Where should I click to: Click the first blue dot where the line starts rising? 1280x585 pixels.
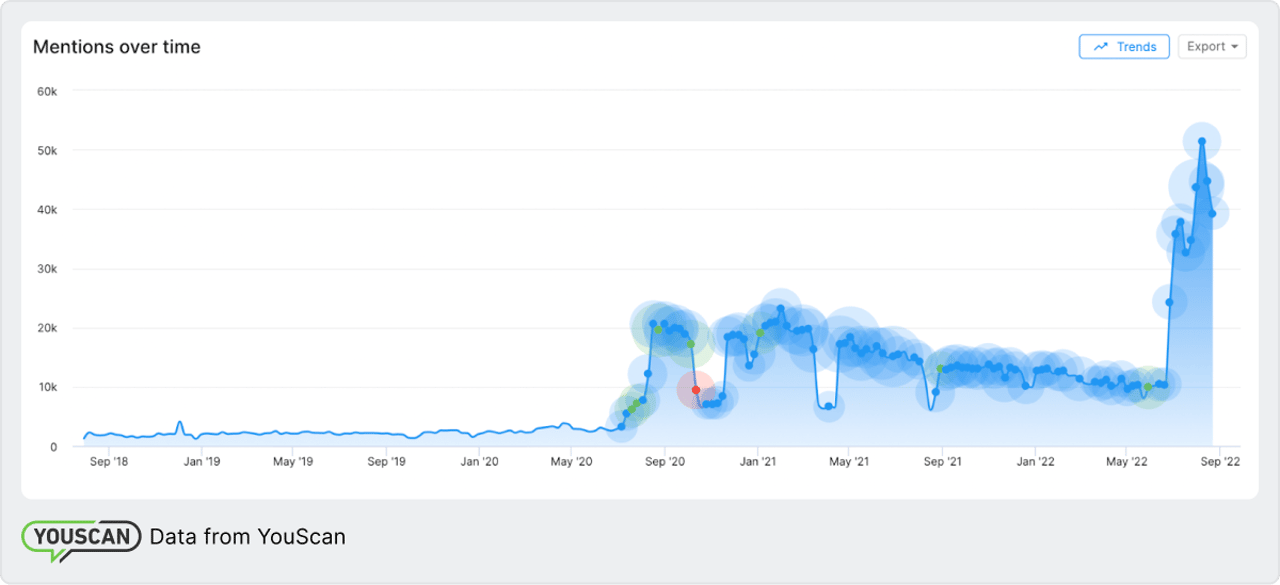(x=621, y=427)
